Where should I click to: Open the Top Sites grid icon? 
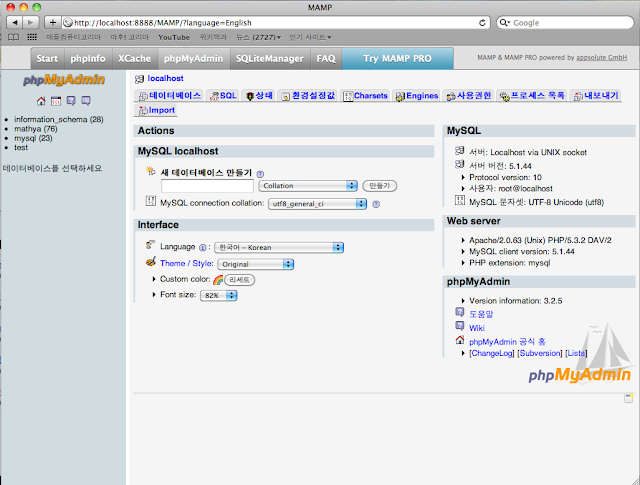pyautogui.click(x=32, y=37)
